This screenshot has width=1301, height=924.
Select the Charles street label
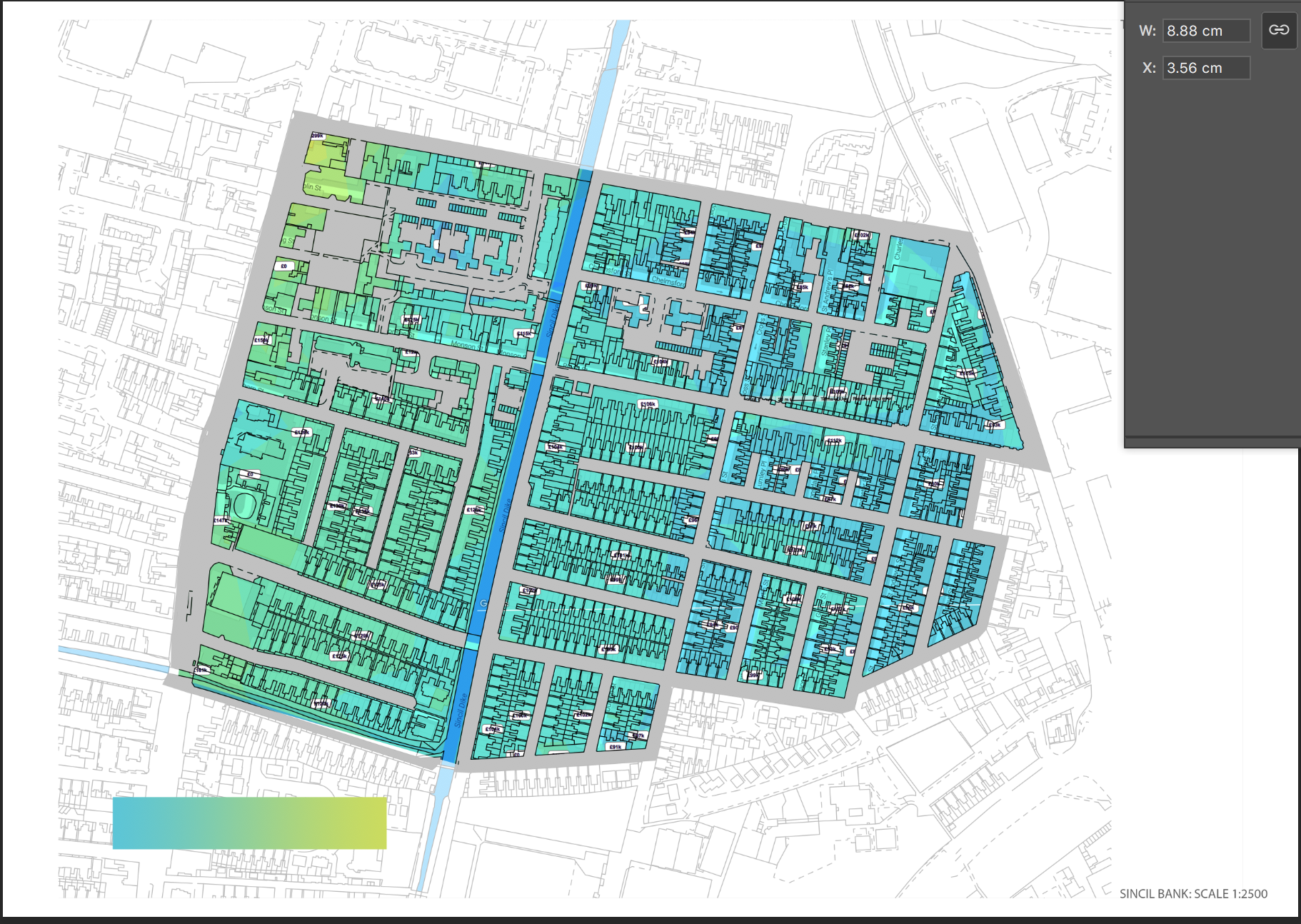(x=898, y=250)
